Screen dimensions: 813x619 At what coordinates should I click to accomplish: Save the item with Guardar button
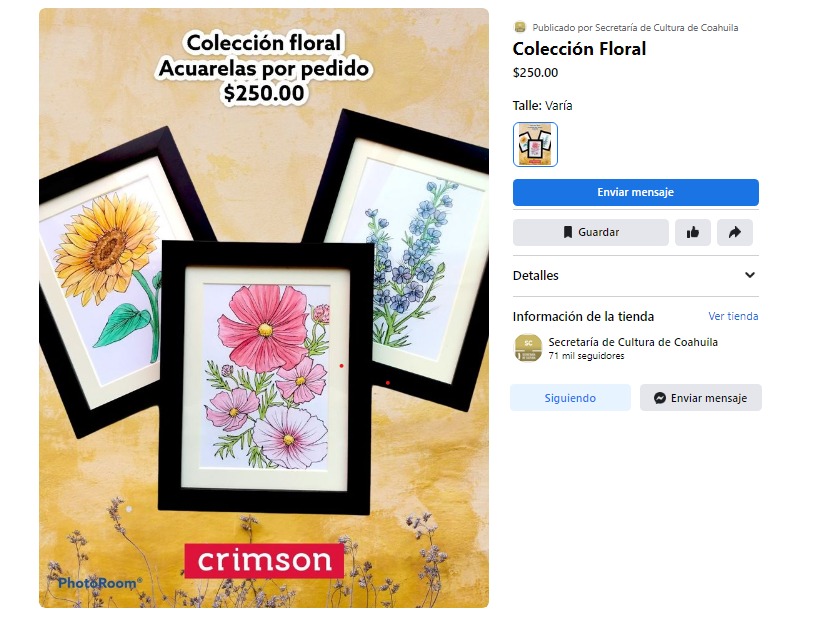pos(591,232)
